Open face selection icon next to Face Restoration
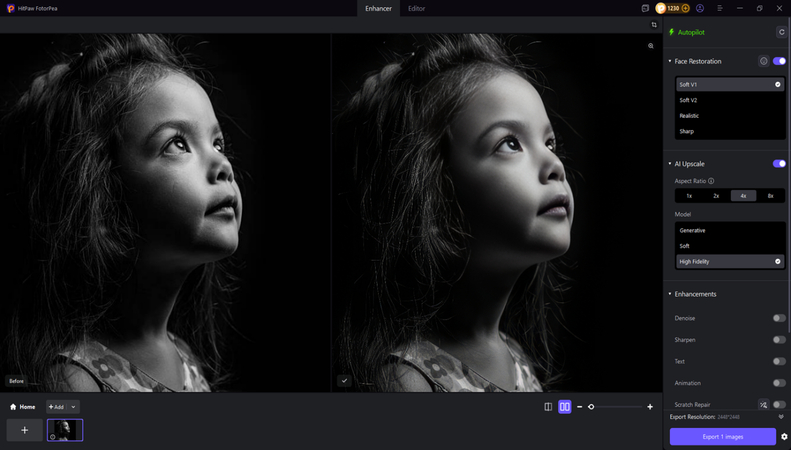The image size is (791, 450). coord(764,61)
